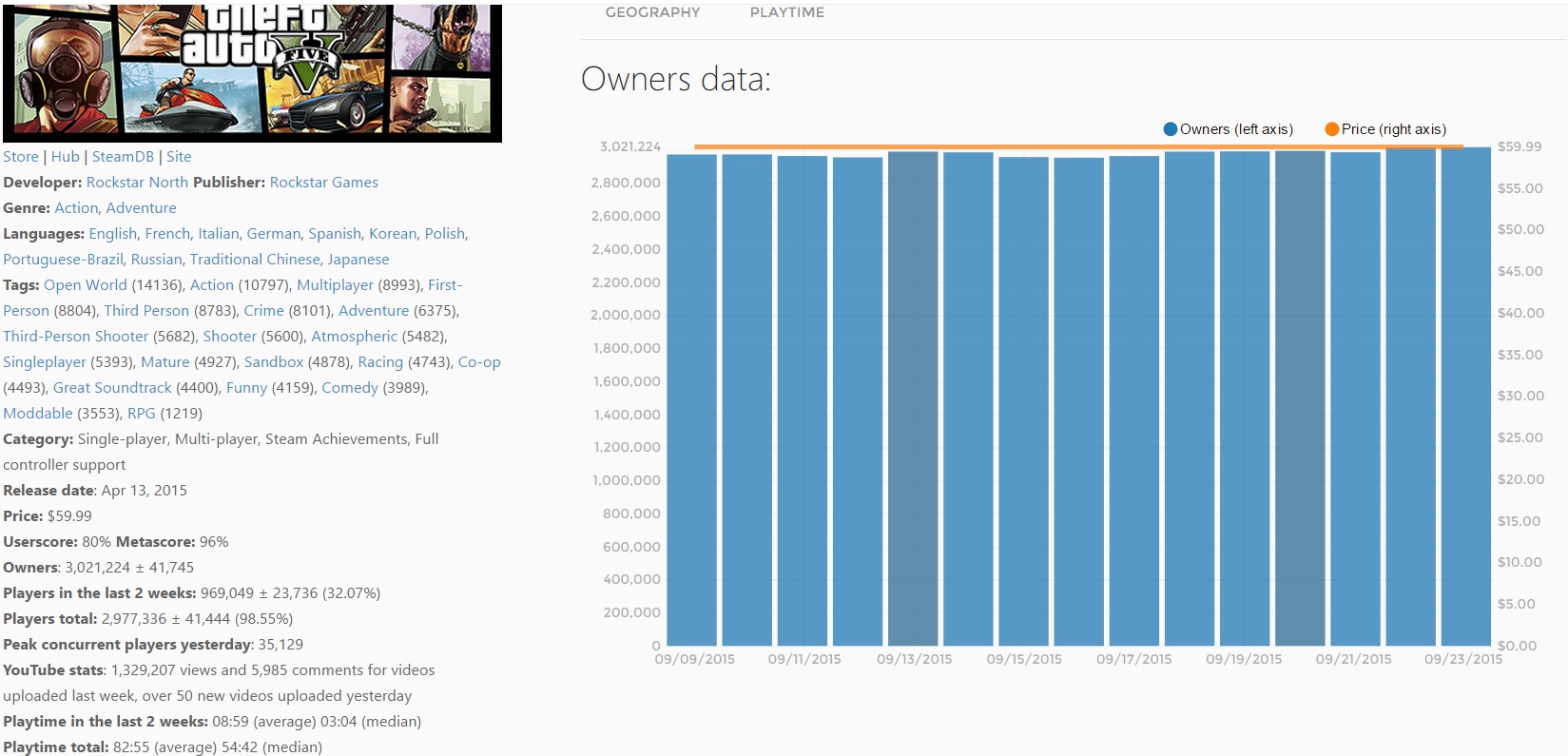Toggle the Price legend orange dot
Screen dimensions: 1568x756
coord(1332,129)
